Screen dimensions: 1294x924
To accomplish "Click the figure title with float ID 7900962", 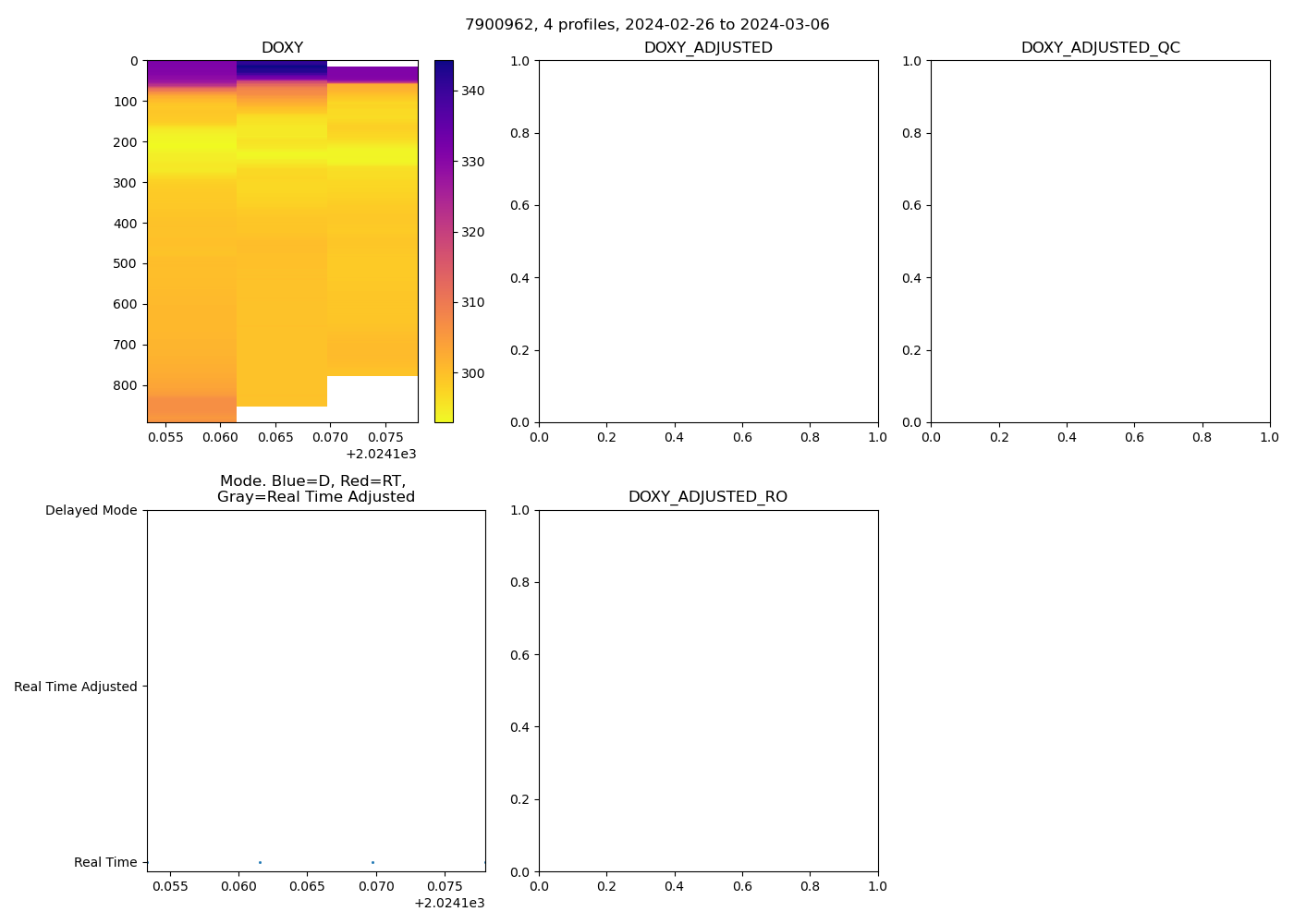I will [x=647, y=25].
